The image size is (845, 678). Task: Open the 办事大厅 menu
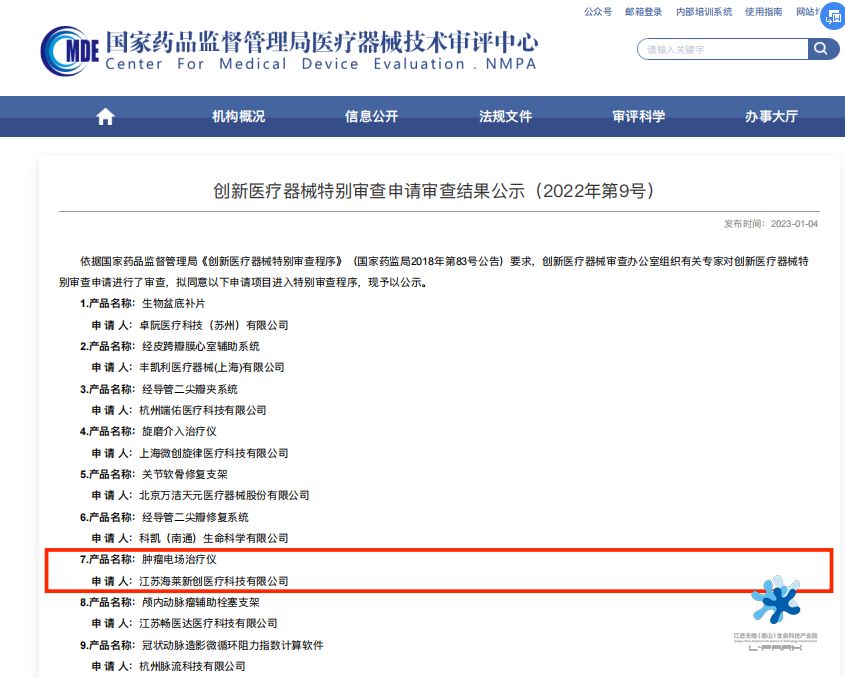[x=771, y=117]
